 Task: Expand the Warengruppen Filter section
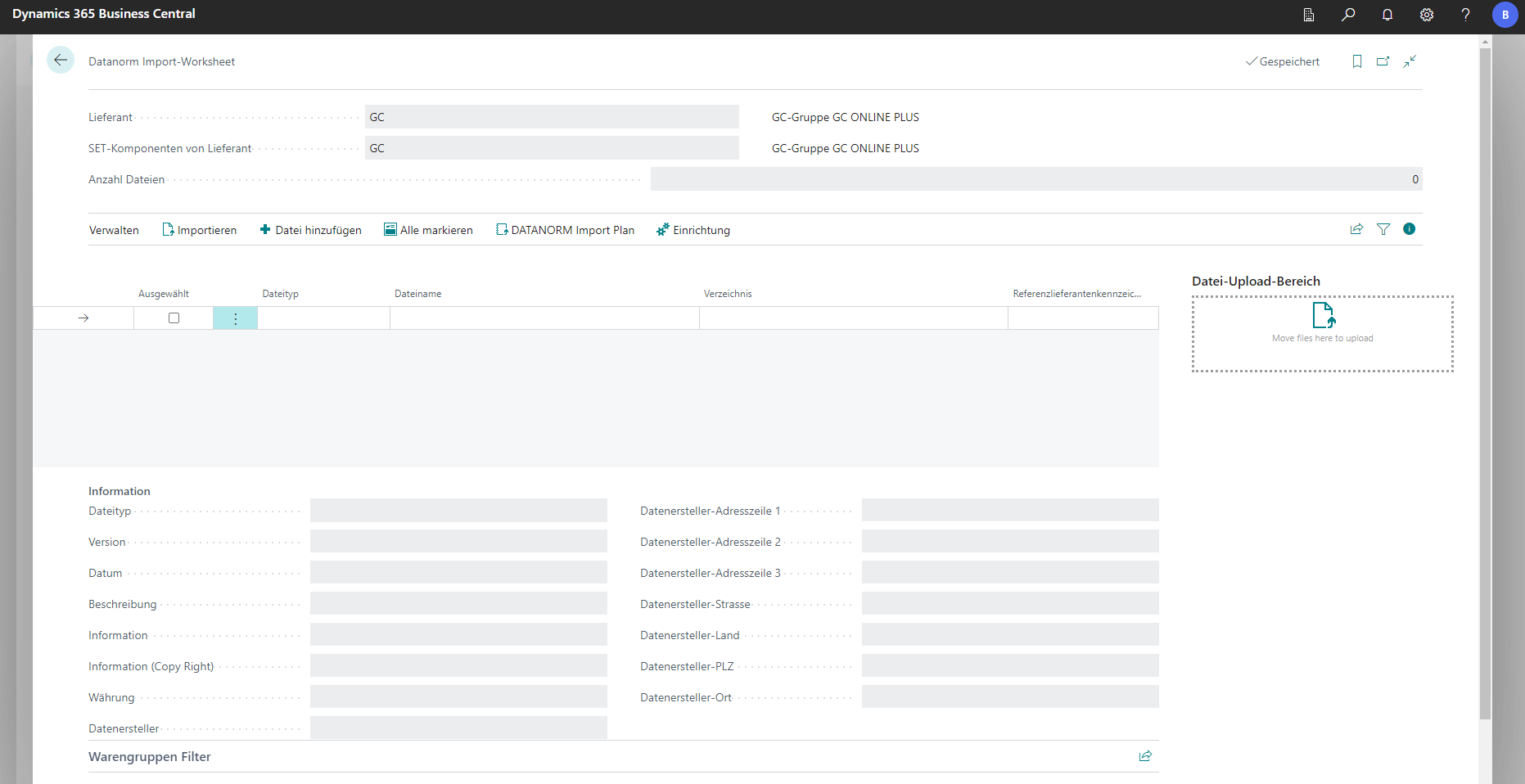[150, 757]
